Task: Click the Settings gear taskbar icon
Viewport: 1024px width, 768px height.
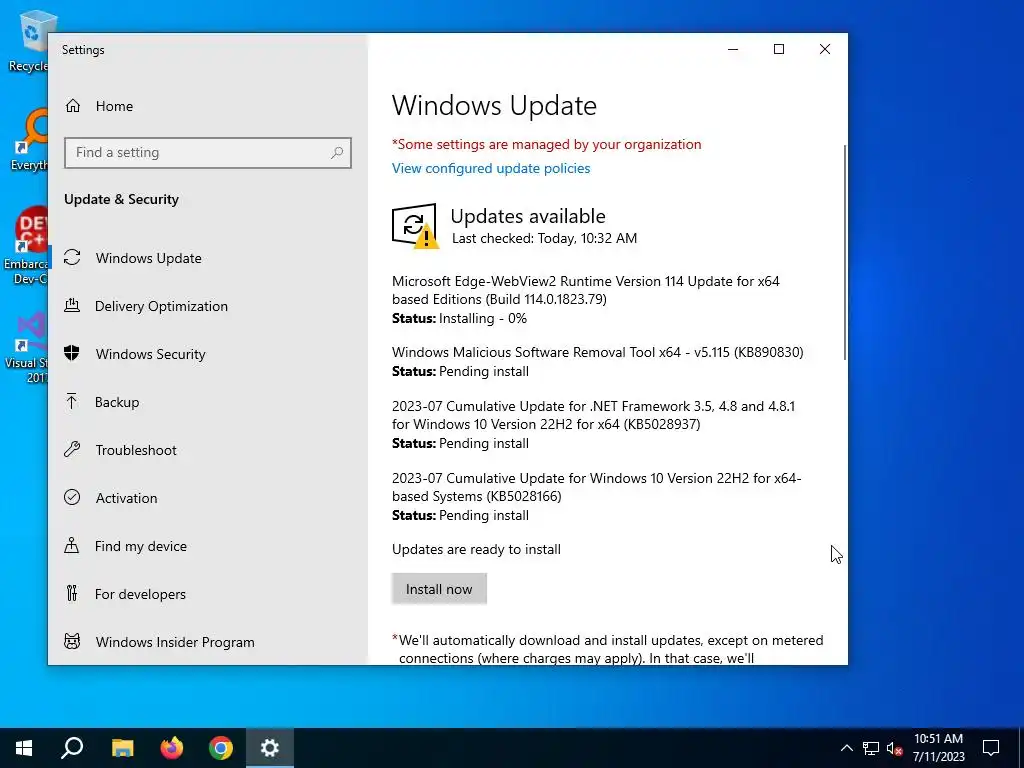Action: (x=270, y=748)
